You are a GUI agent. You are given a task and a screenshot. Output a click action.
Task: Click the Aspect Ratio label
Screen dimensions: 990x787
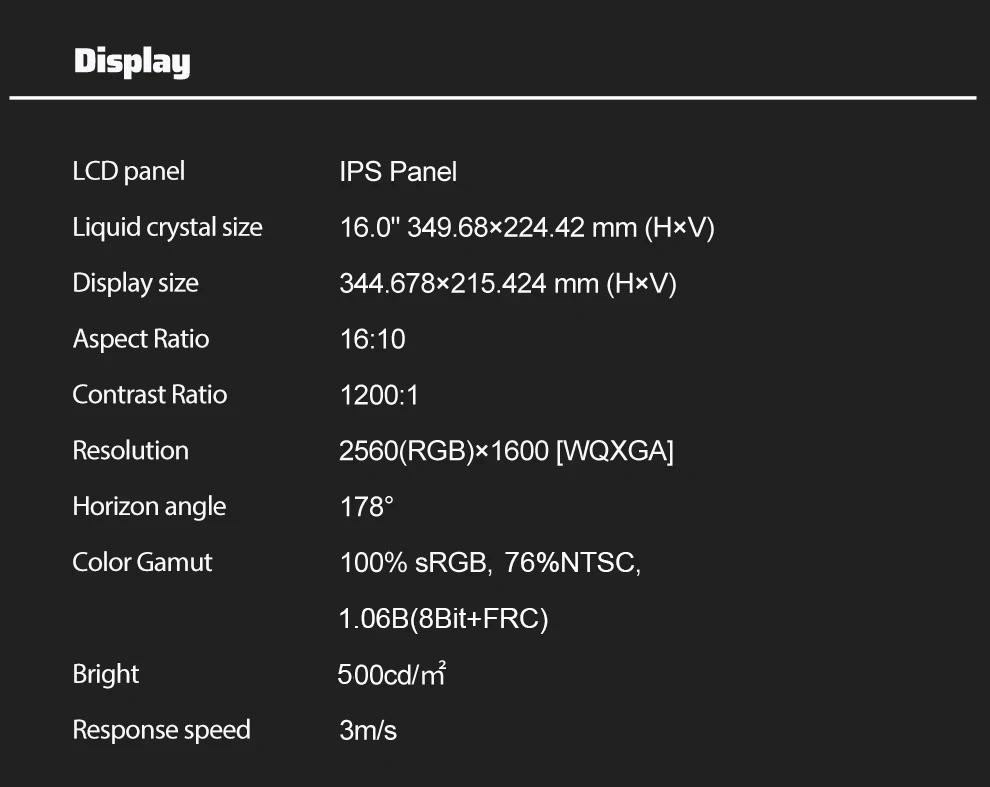pos(141,339)
